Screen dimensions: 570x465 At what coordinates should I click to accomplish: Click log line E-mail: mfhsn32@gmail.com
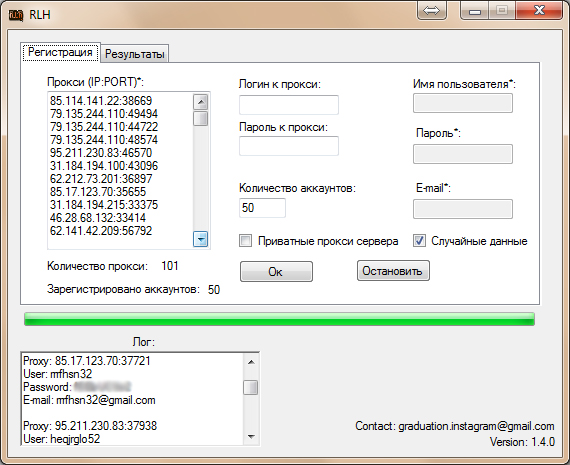pos(89,400)
